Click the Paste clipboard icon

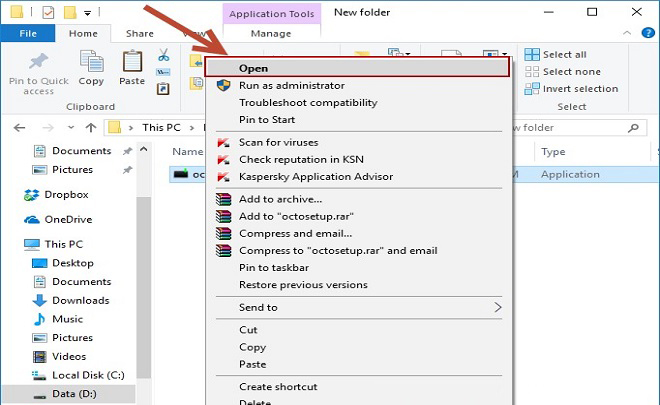(132, 62)
